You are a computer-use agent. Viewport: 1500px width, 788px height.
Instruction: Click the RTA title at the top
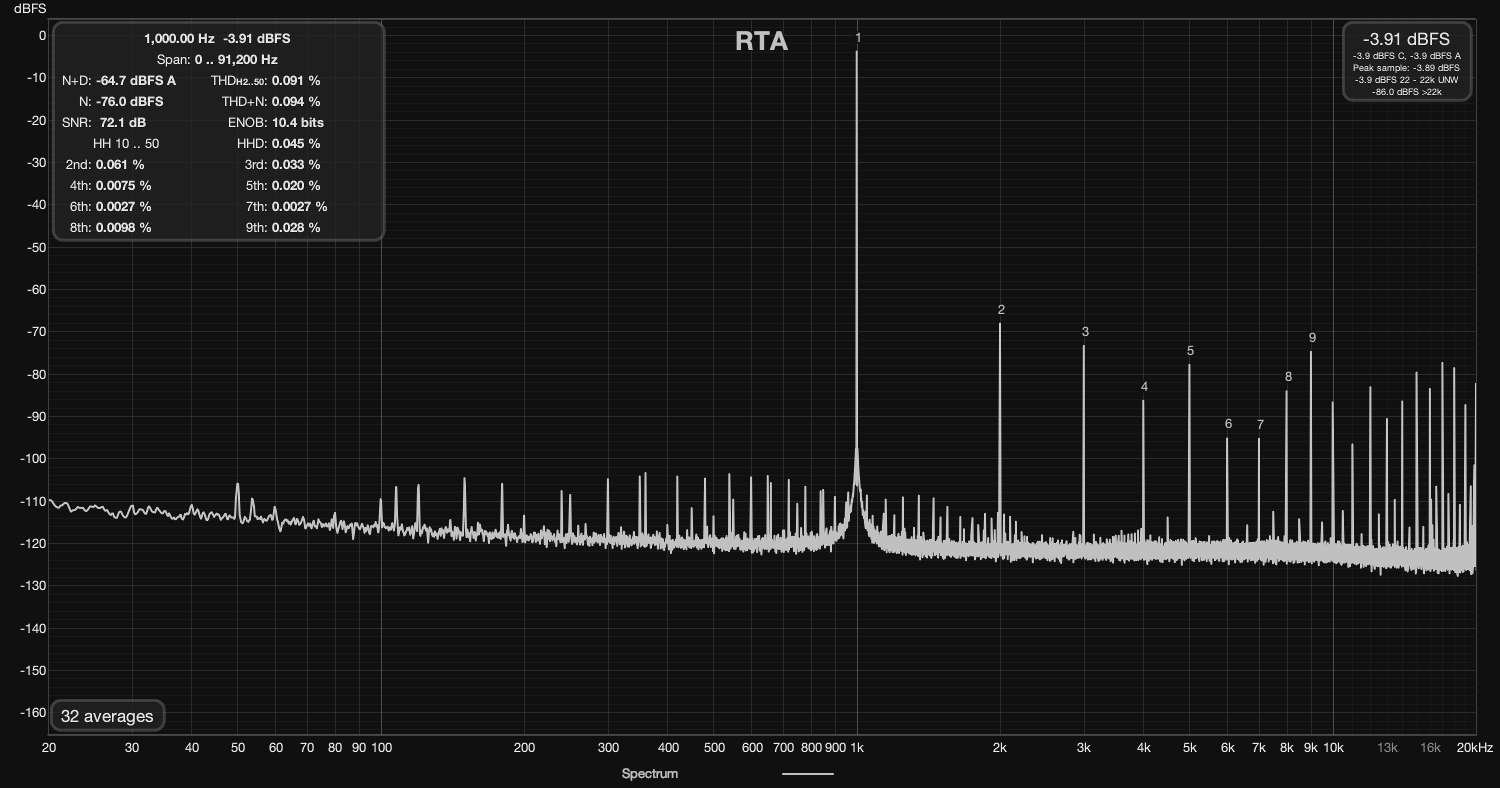[761, 42]
